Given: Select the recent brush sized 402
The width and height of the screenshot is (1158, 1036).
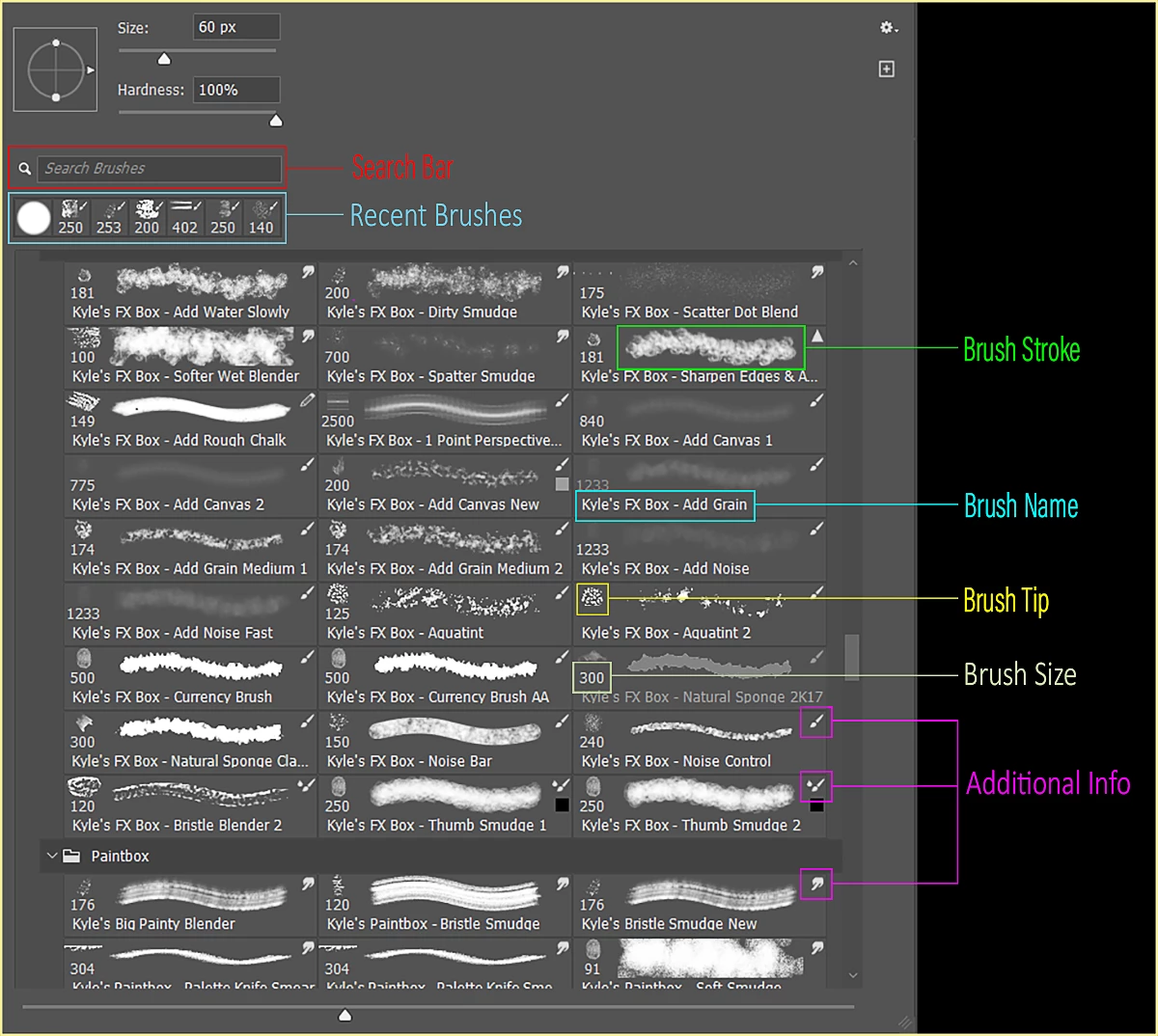Looking at the screenshot, I should [184, 218].
